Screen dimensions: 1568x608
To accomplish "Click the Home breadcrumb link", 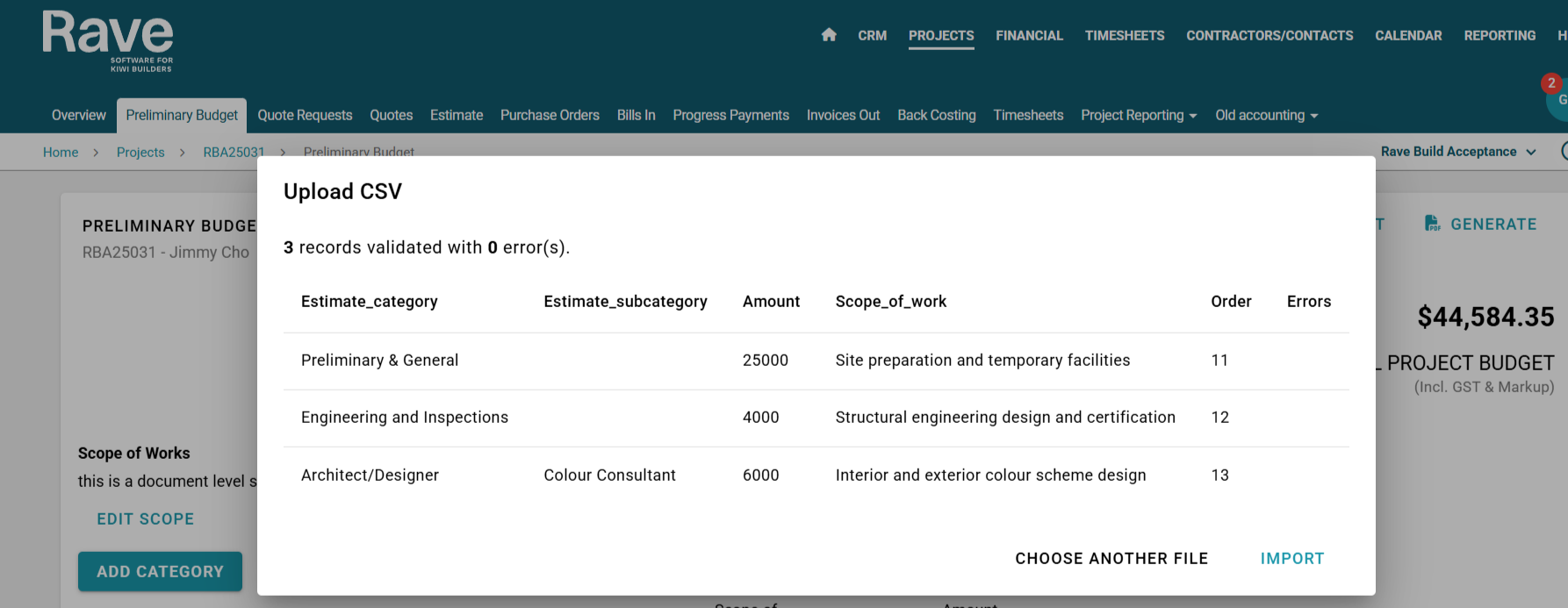I will [61, 153].
